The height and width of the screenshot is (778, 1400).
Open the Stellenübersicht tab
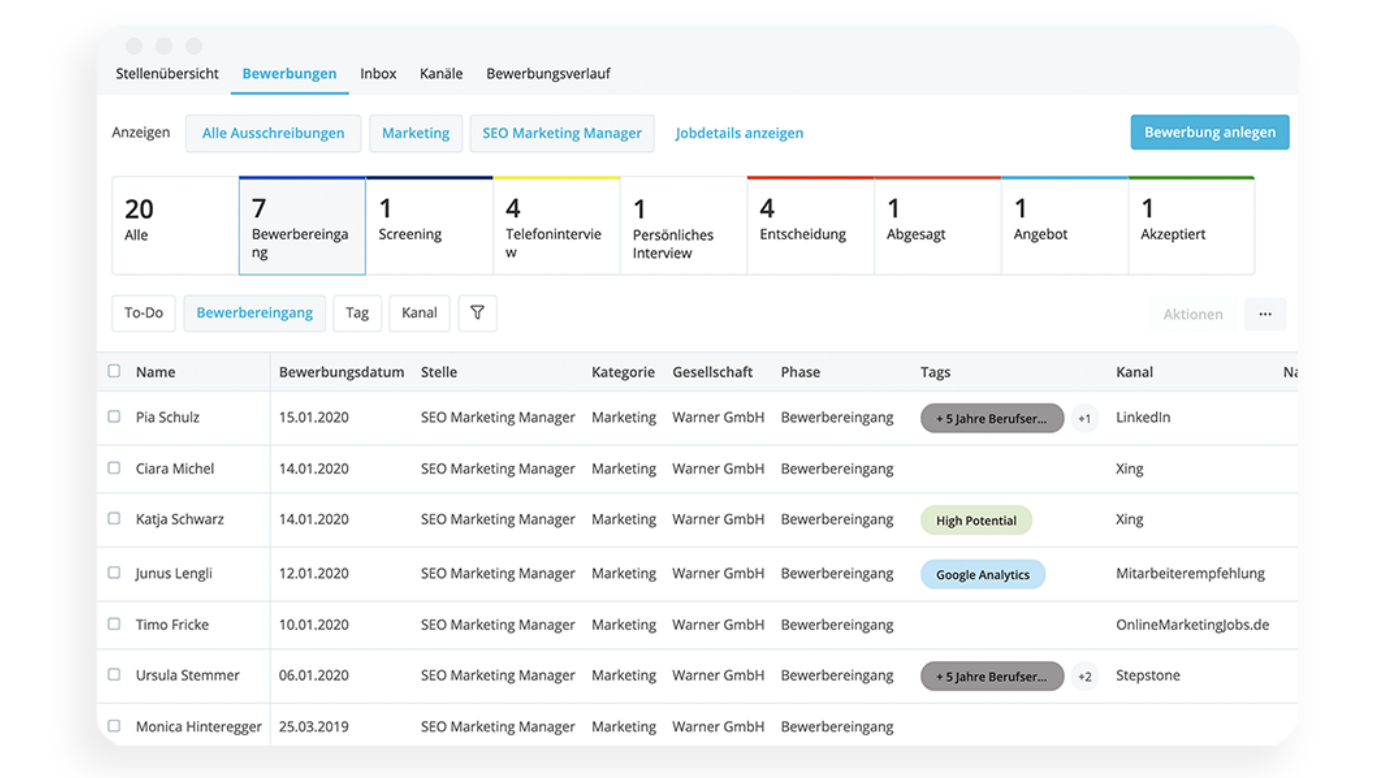(x=167, y=73)
